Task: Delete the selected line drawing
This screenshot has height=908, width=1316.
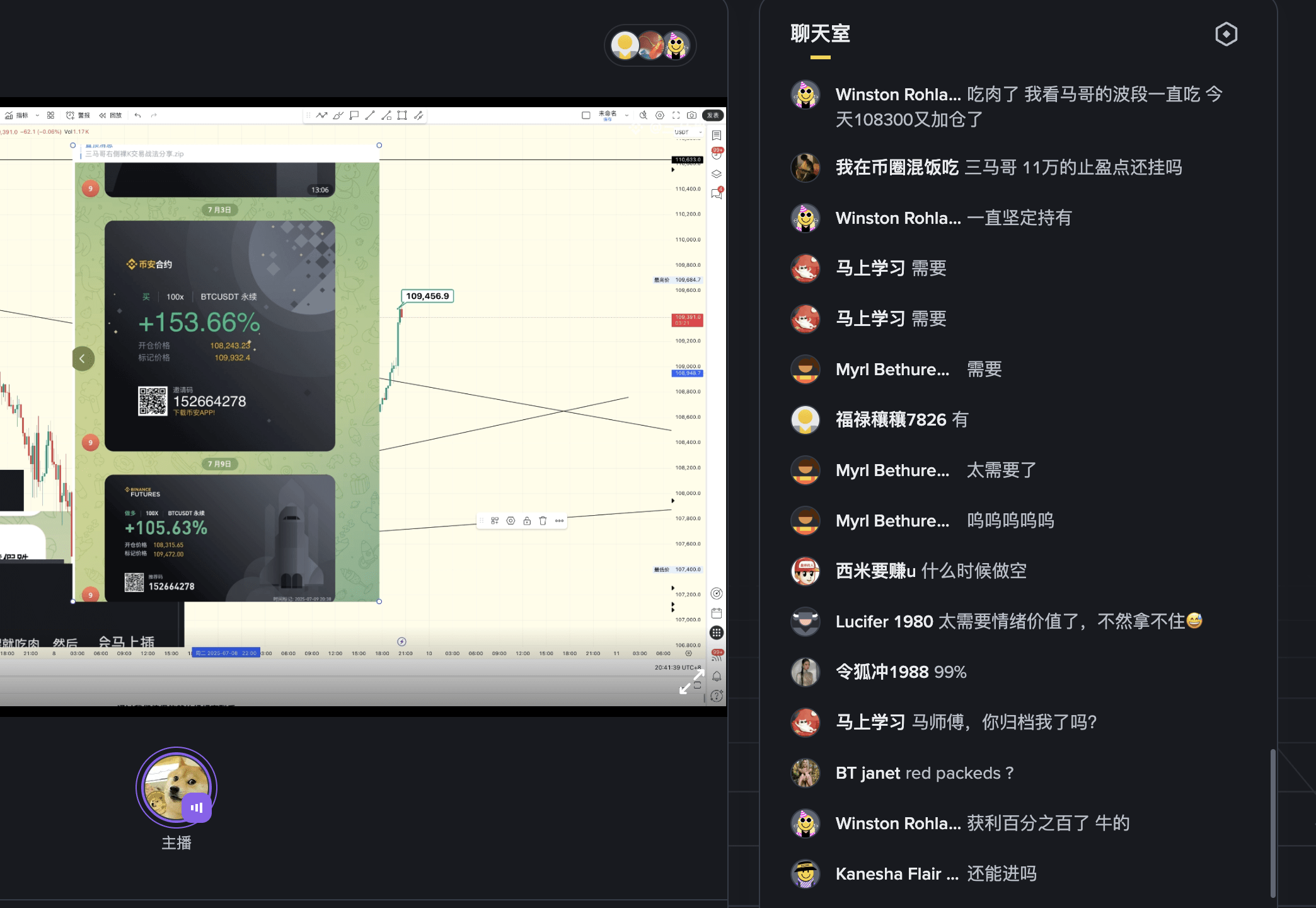Action: pos(543,521)
